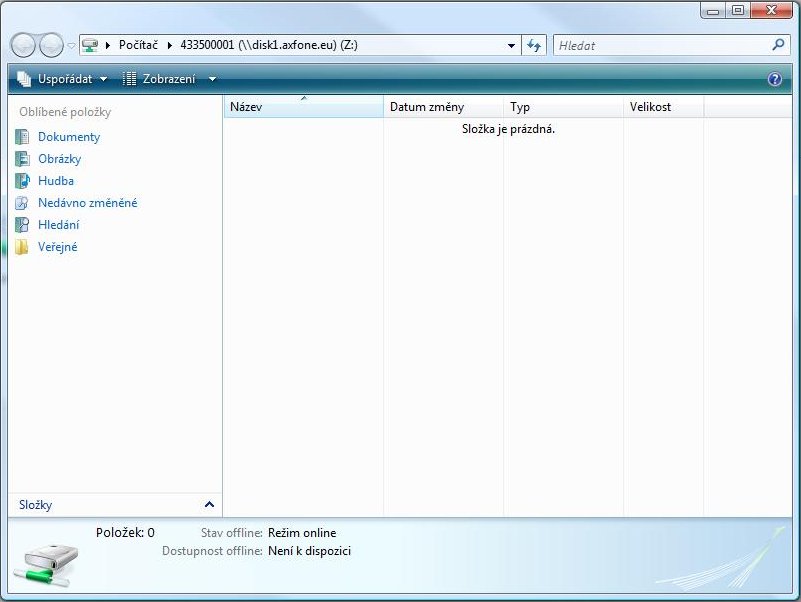The height and width of the screenshot is (602, 801).
Task: Open the Uspořádat menu
Action: pos(62,79)
